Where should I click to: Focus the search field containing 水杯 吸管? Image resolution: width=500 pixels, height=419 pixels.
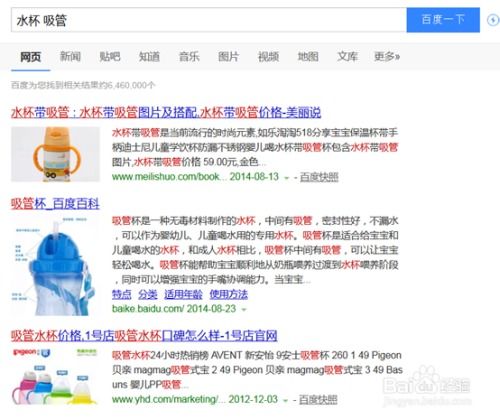(x=209, y=20)
